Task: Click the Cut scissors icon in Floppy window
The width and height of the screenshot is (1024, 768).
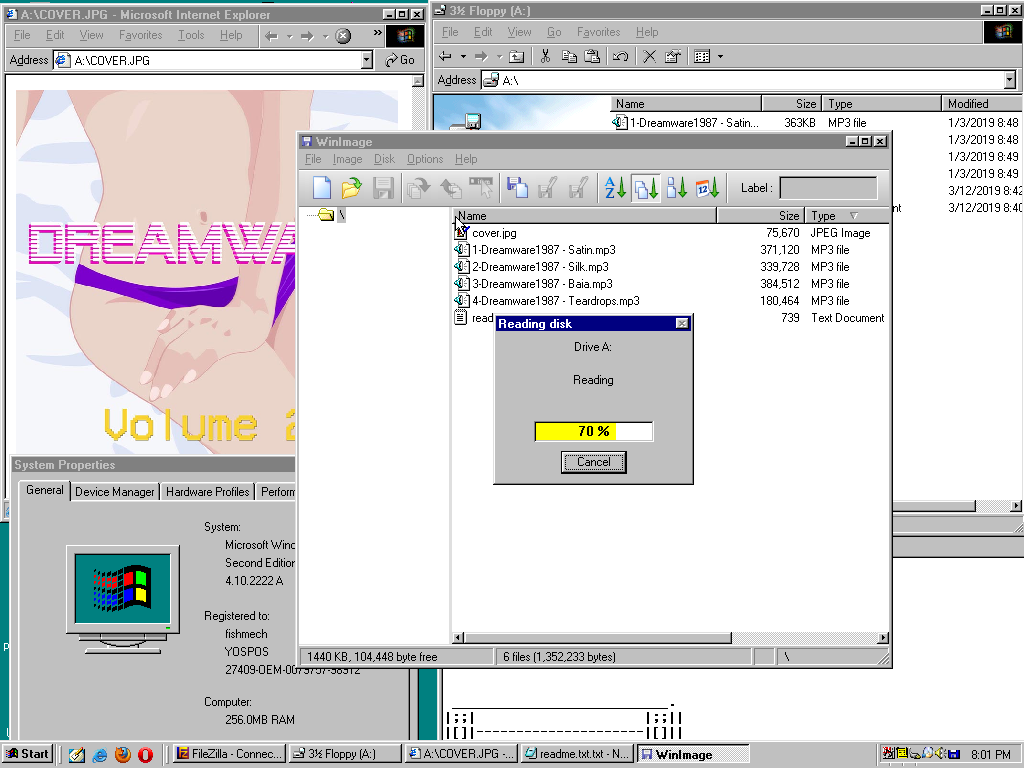Action: pyautogui.click(x=545, y=57)
